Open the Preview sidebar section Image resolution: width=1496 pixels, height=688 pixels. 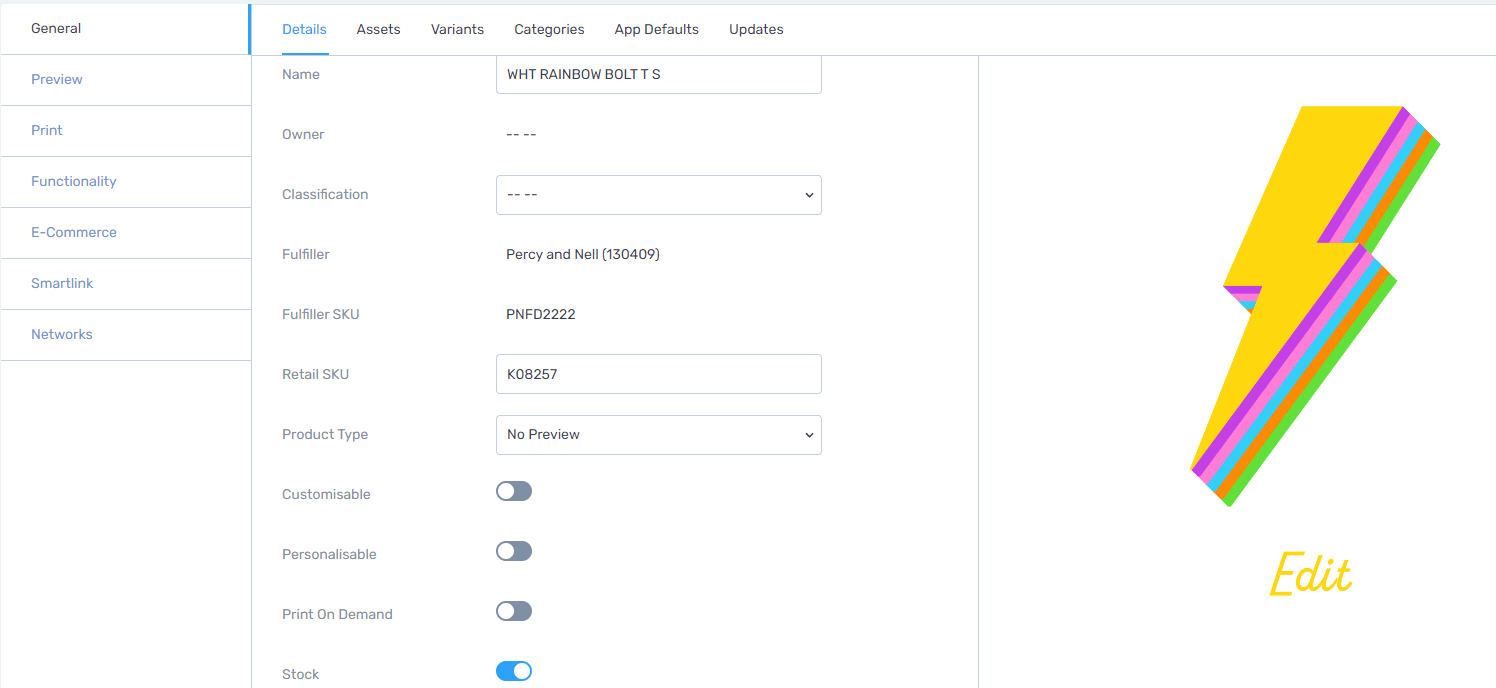[x=125, y=80]
